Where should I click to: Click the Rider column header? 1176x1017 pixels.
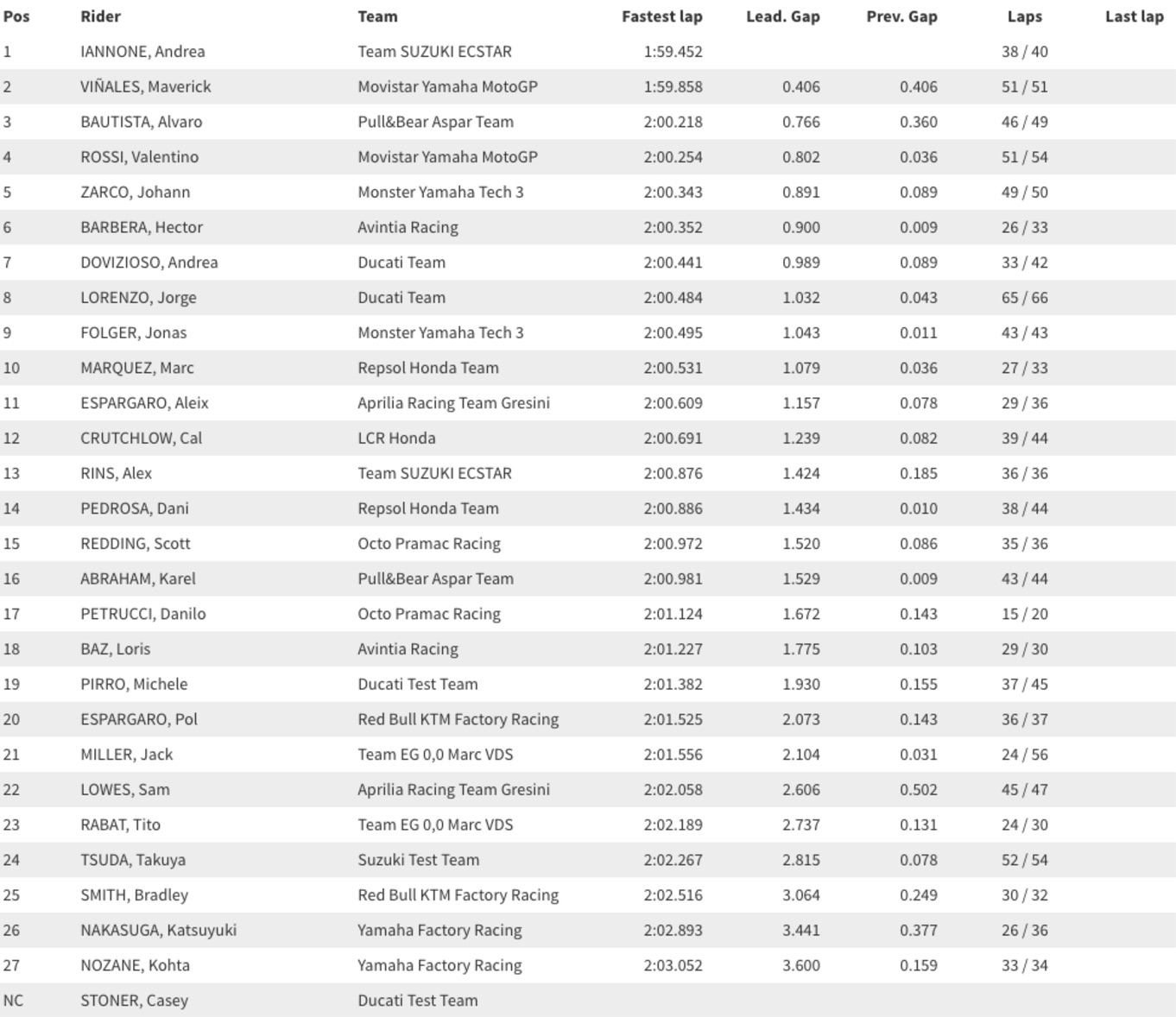coord(100,16)
